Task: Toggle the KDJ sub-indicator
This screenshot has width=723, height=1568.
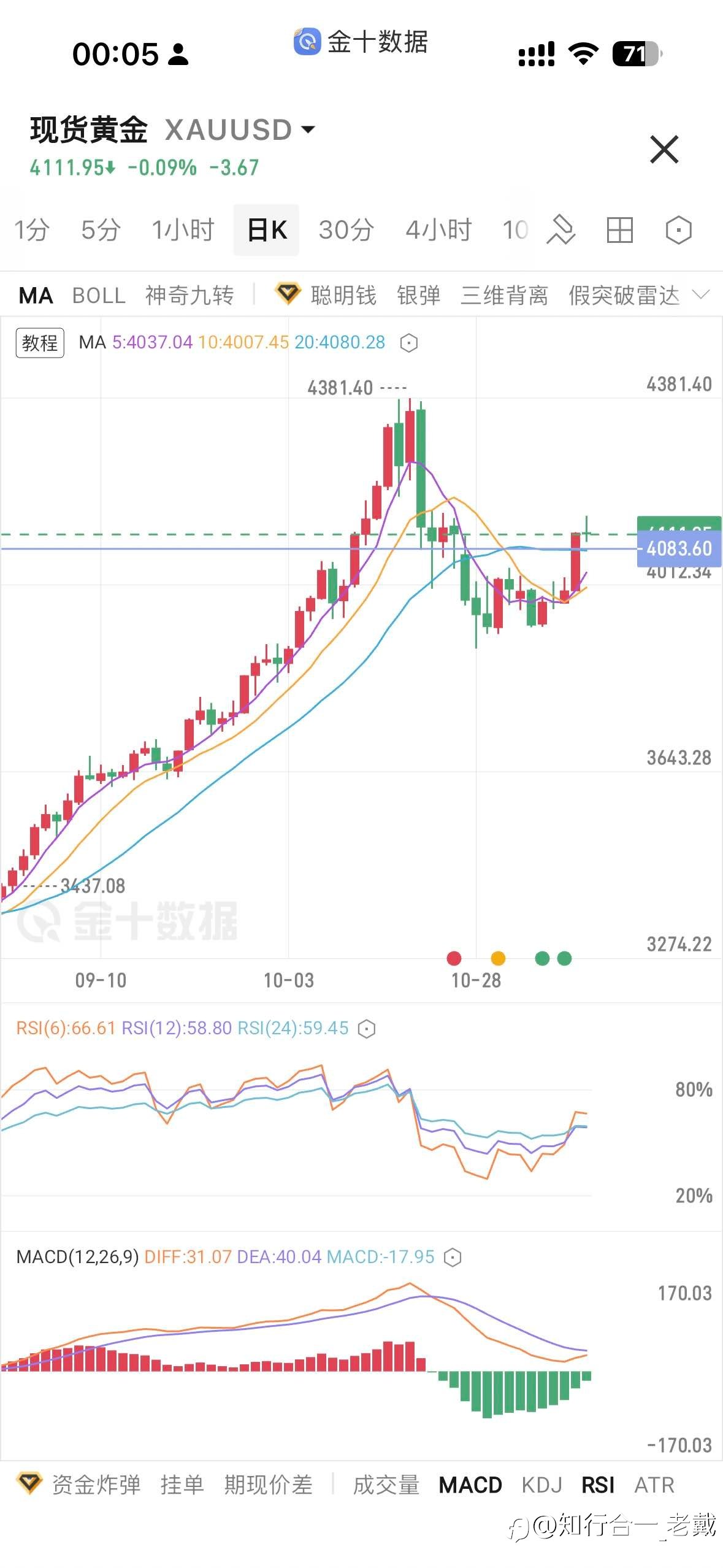Action: pos(541,1485)
